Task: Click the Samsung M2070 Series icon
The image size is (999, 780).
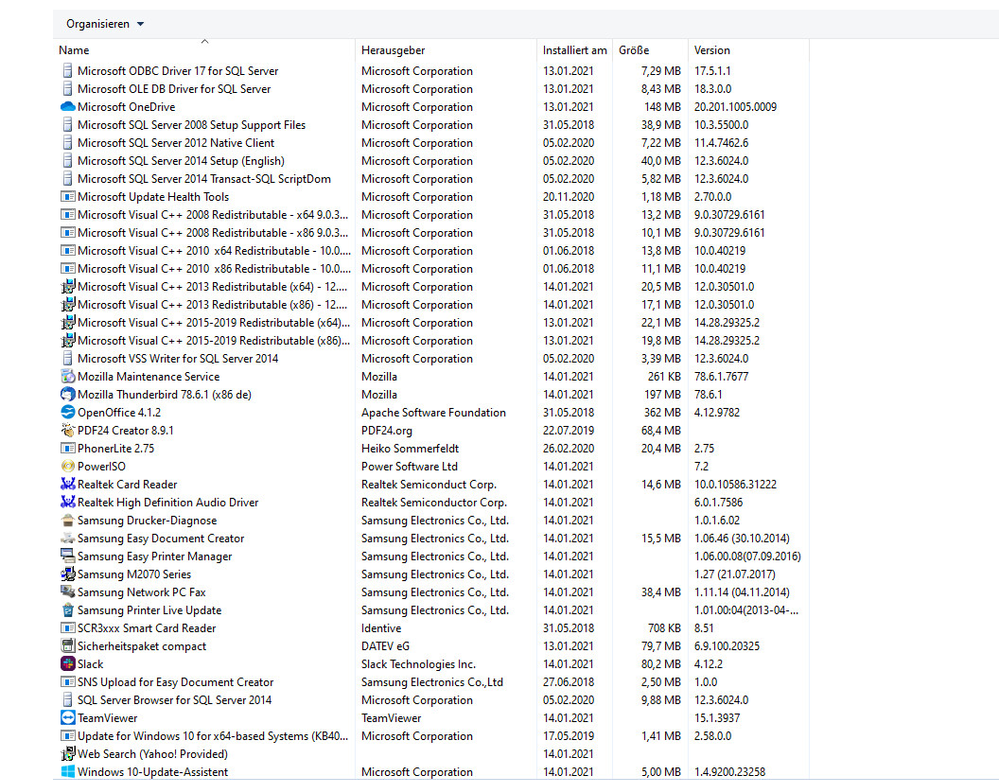Action: 68,574
